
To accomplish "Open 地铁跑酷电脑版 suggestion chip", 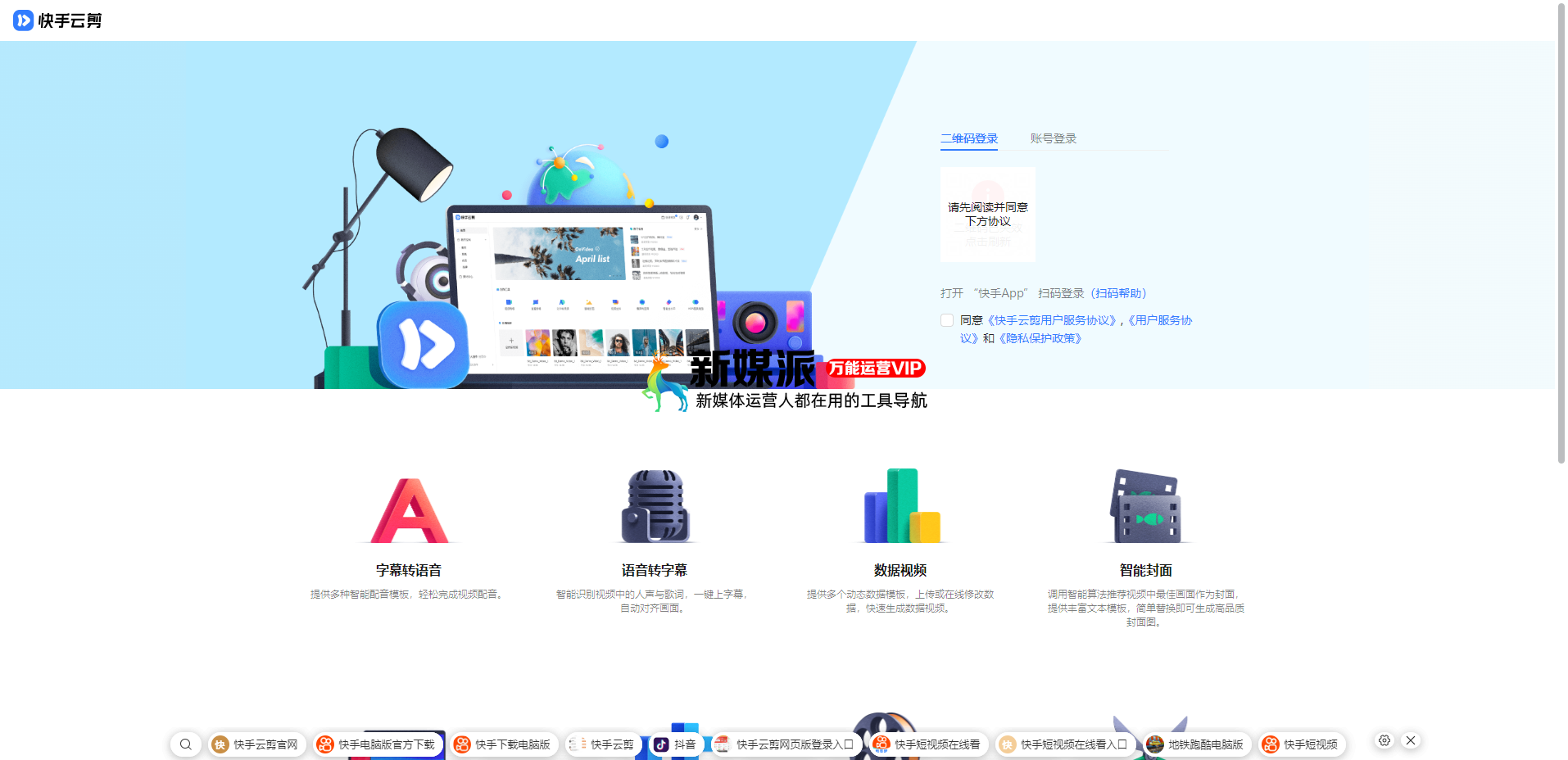I will coord(1197,744).
